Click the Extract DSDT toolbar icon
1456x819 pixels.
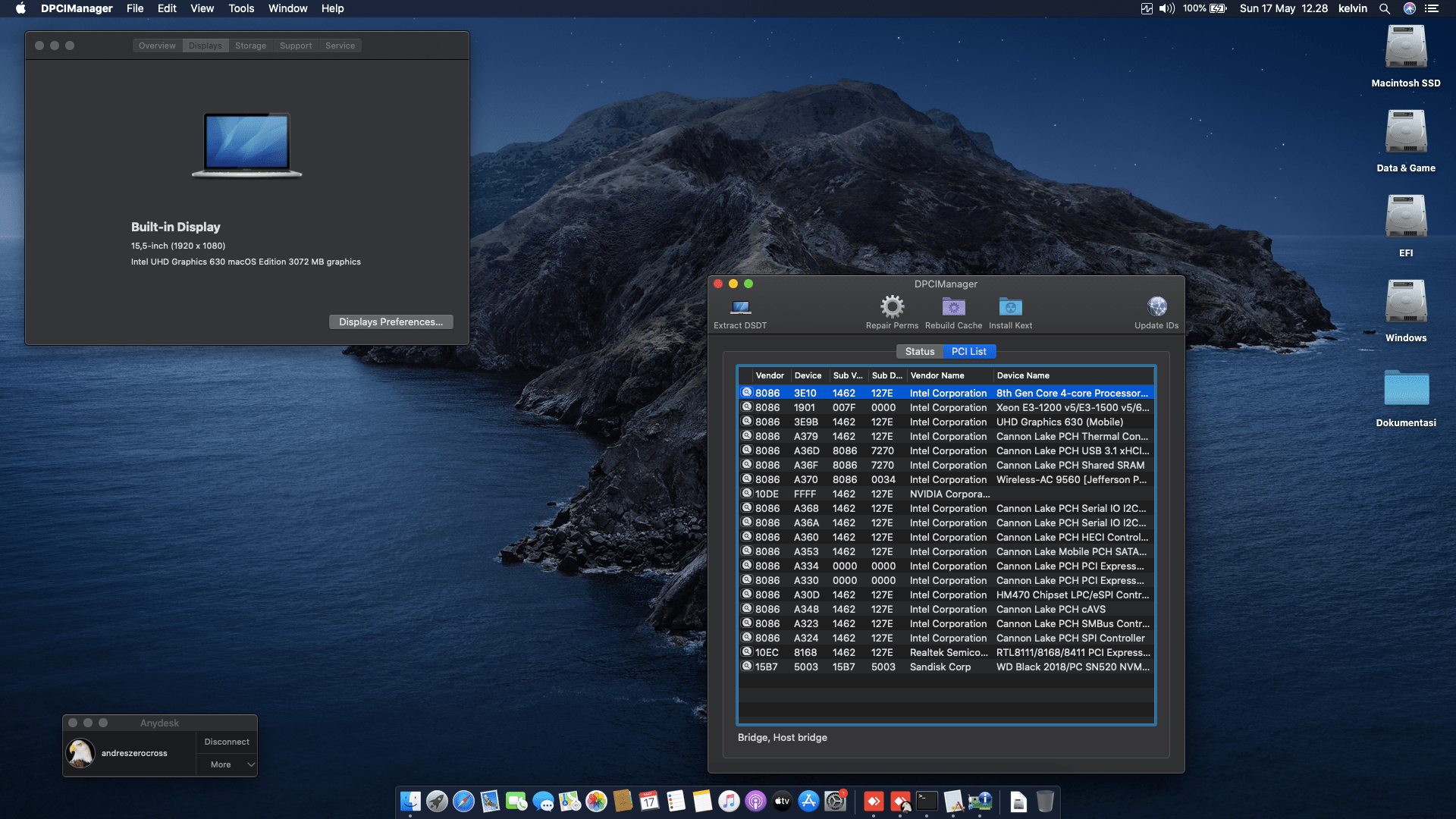(740, 307)
